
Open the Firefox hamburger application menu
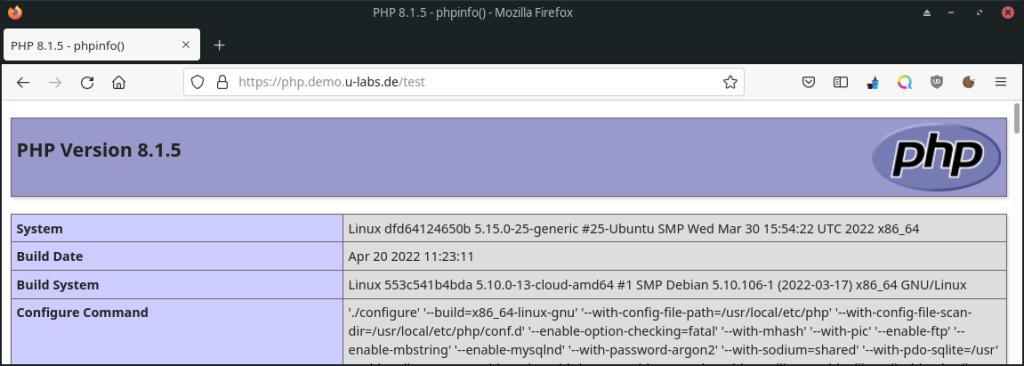click(1000, 82)
